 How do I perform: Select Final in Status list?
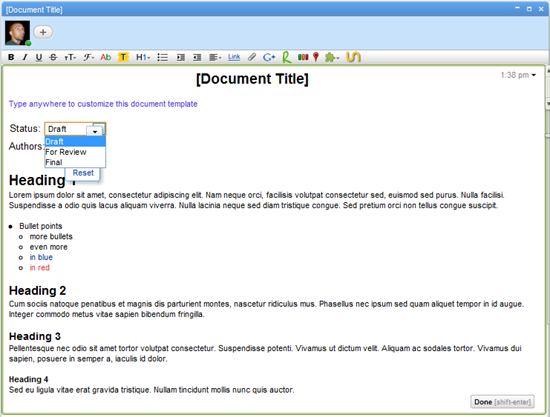pos(75,162)
